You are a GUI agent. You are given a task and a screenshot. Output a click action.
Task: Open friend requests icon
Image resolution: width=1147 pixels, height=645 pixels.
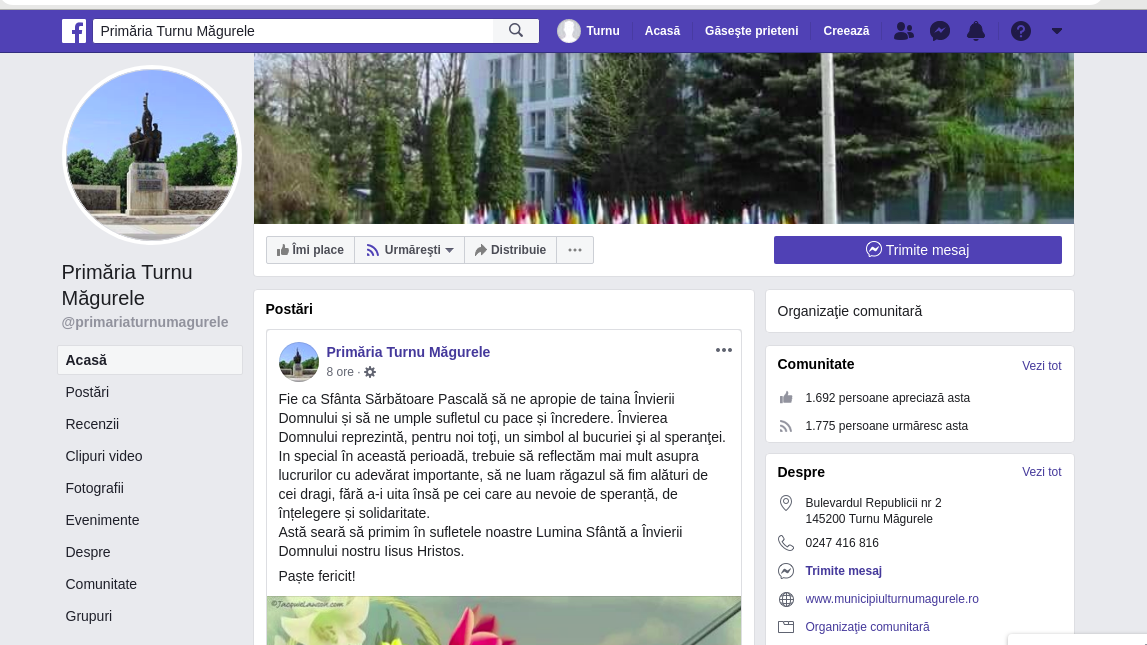pos(904,31)
